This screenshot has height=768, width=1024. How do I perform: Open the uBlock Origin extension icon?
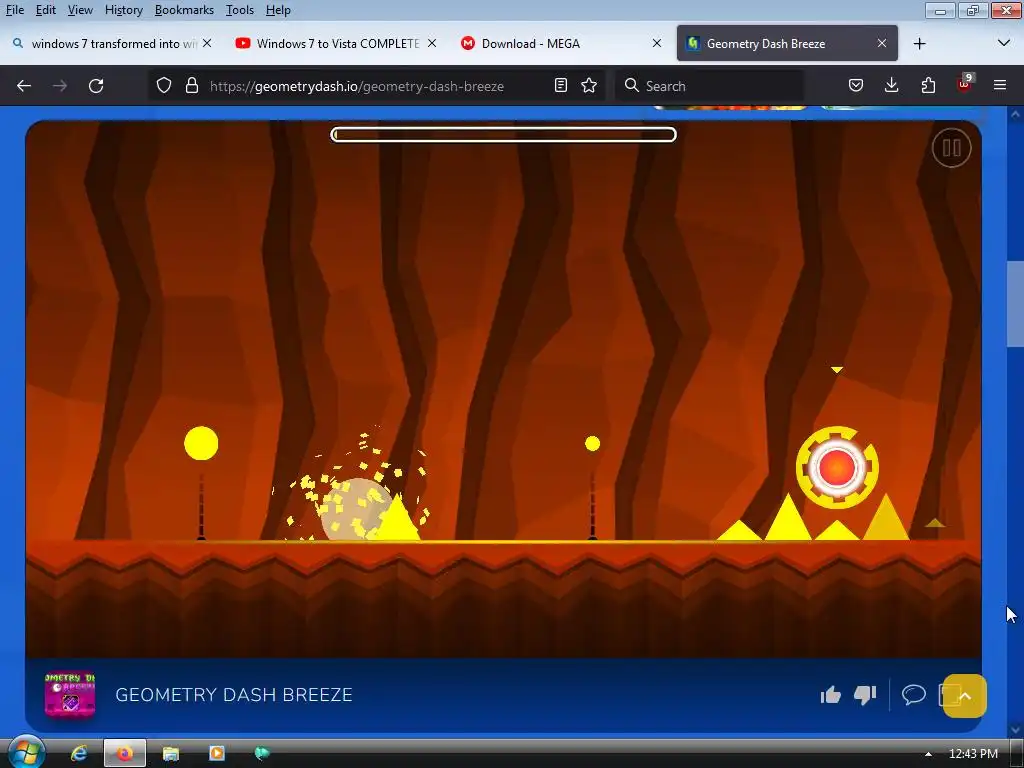click(x=965, y=84)
